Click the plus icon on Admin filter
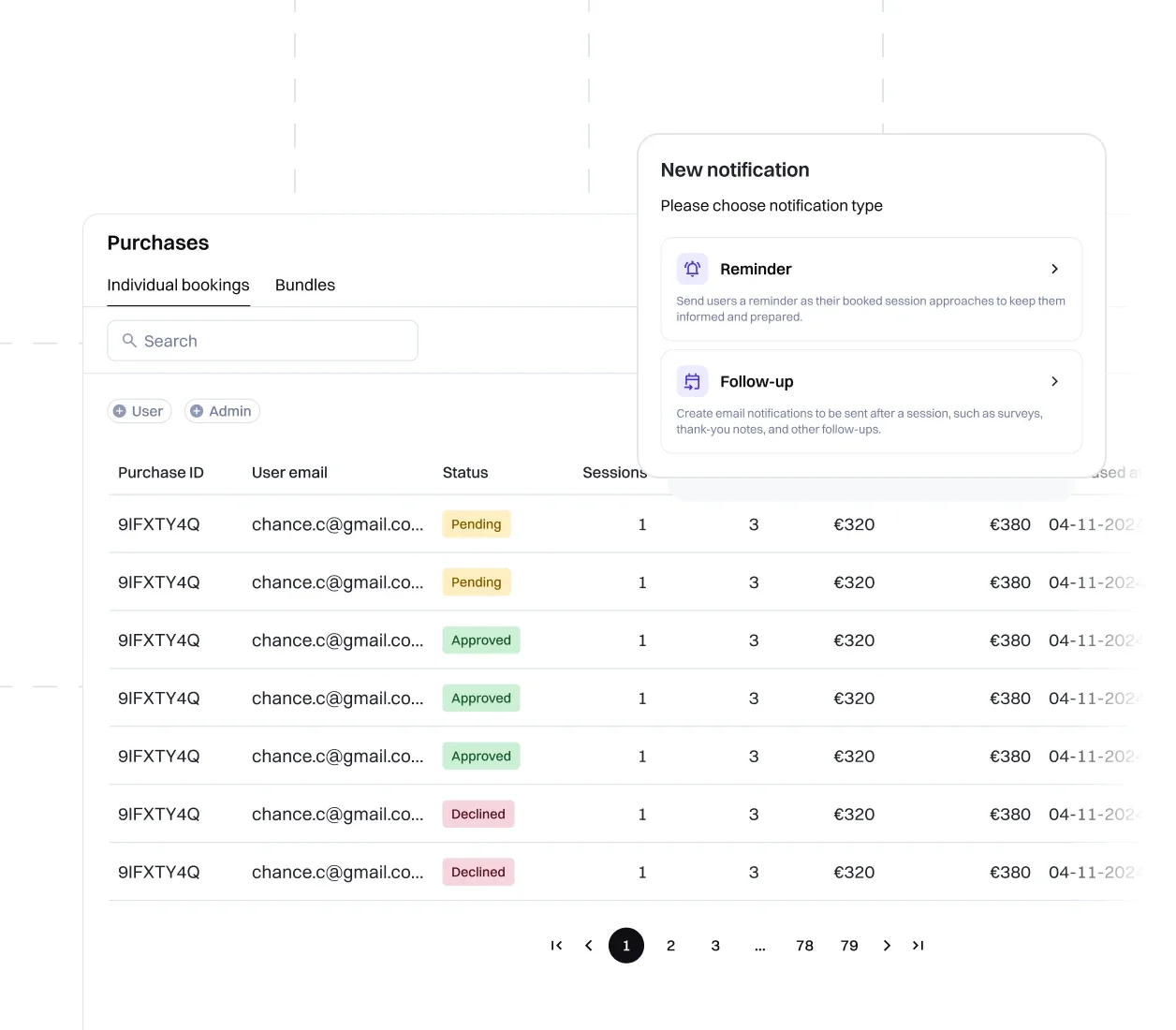This screenshot has height=1030, width=1176. (197, 411)
